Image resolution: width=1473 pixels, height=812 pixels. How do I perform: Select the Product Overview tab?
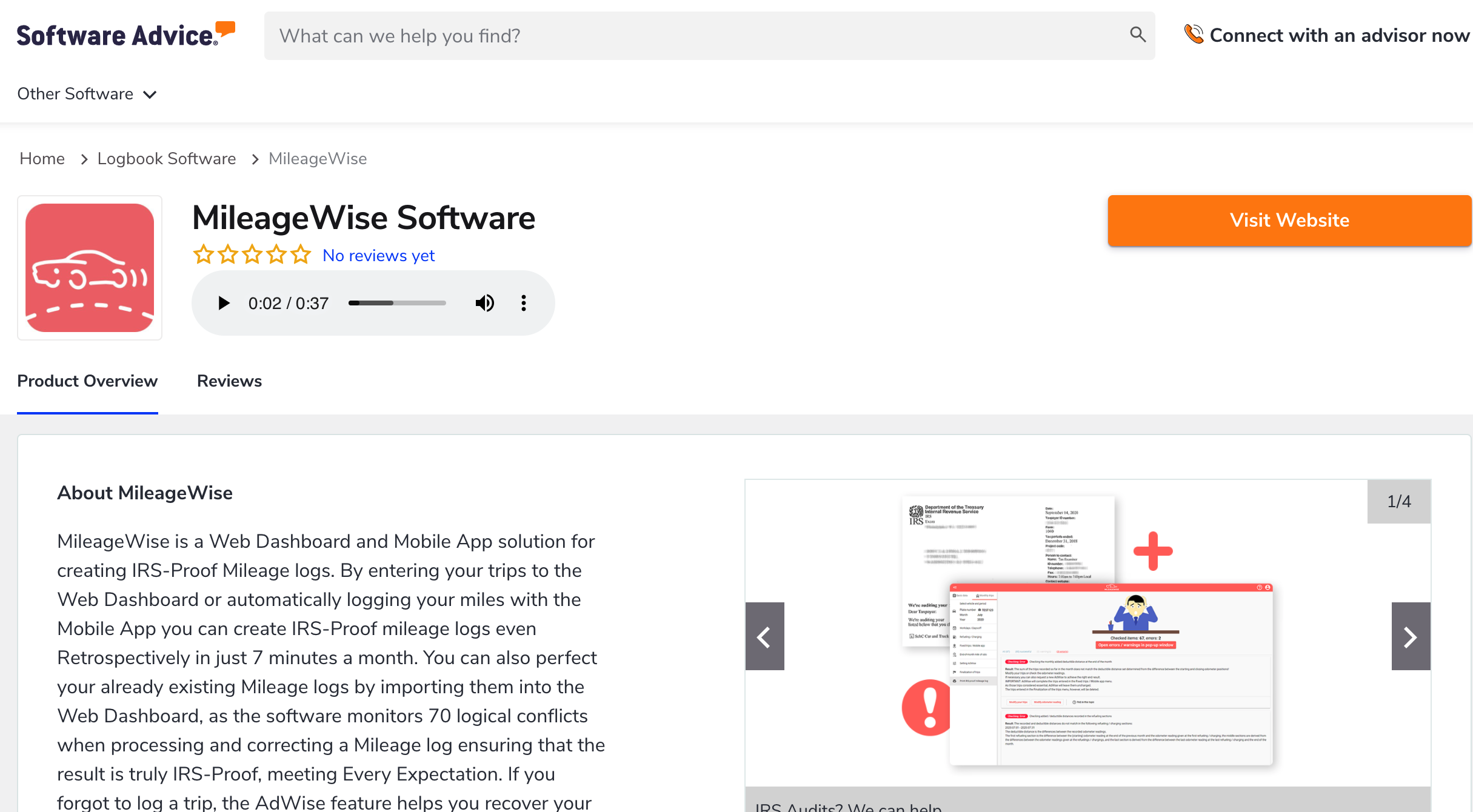87,381
